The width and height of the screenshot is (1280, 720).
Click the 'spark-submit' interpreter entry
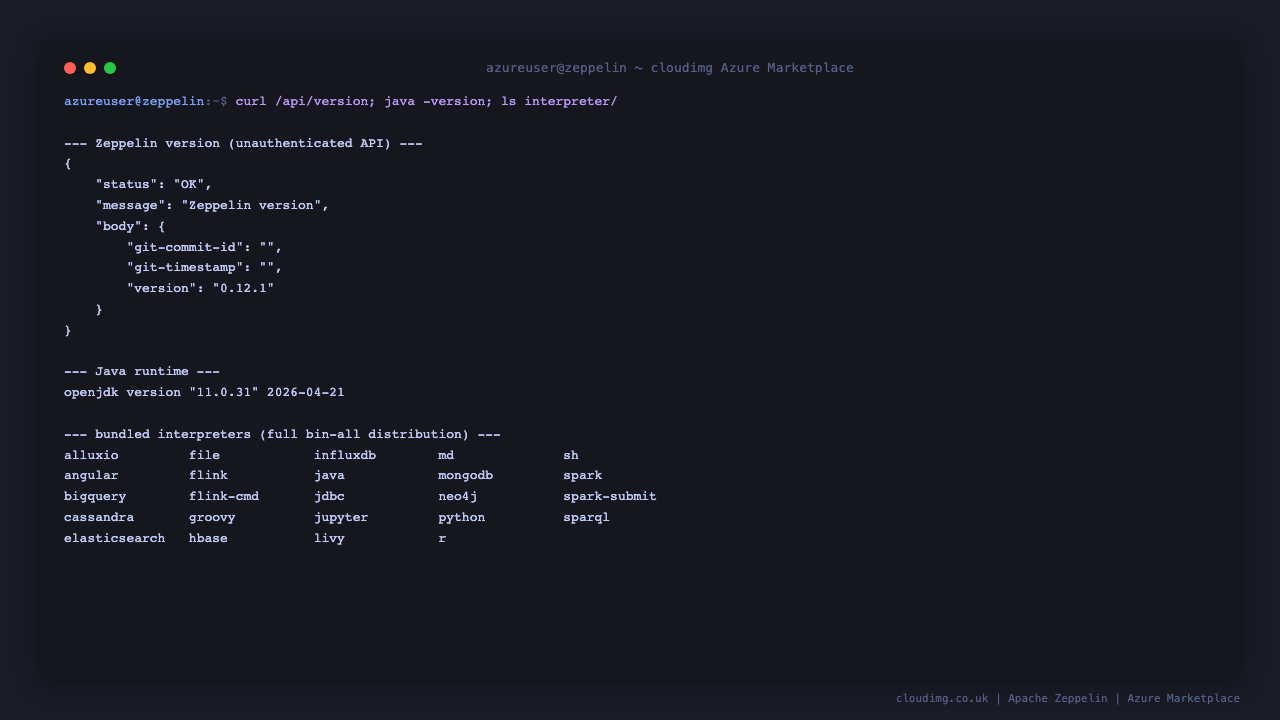610,496
